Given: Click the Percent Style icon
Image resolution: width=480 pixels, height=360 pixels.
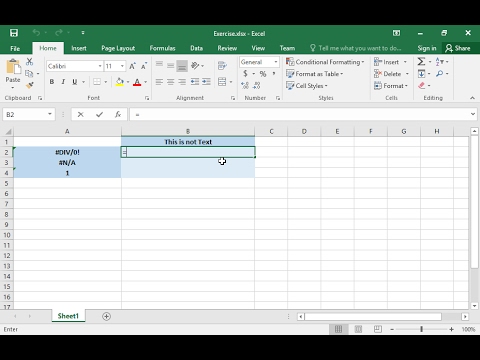Looking at the screenshot, I should 263,74.
